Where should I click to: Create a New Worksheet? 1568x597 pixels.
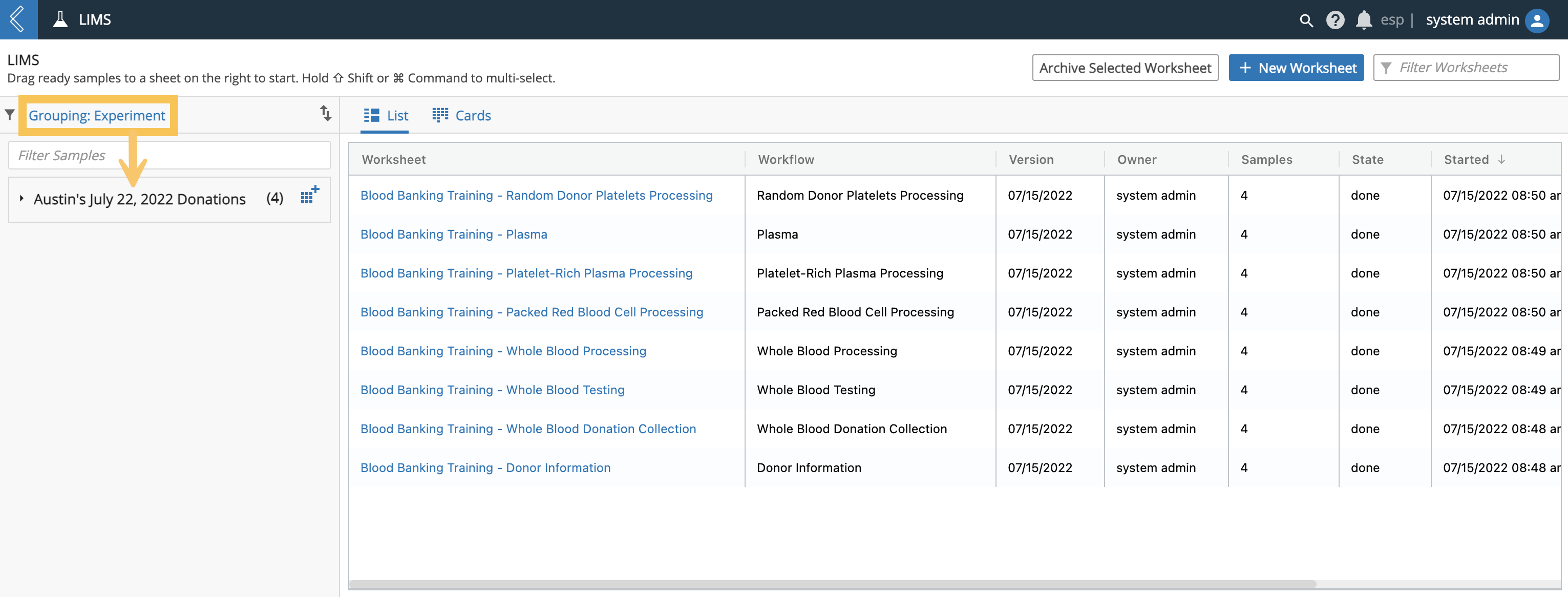(x=1296, y=68)
